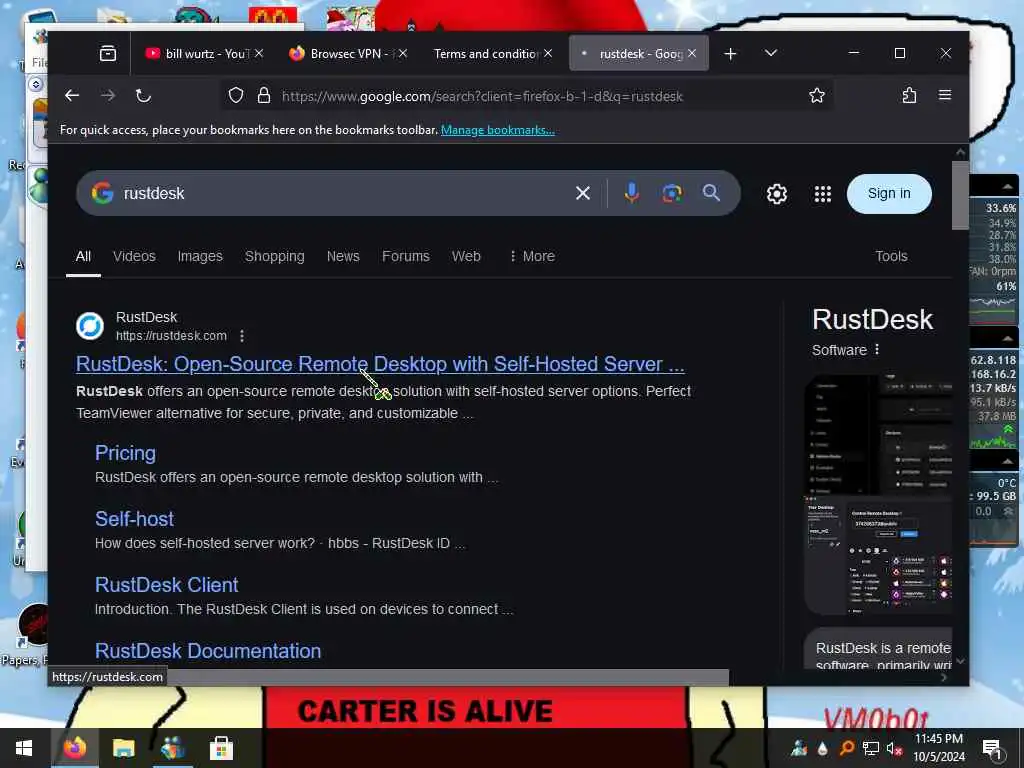Select the Images search filter

point(200,256)
